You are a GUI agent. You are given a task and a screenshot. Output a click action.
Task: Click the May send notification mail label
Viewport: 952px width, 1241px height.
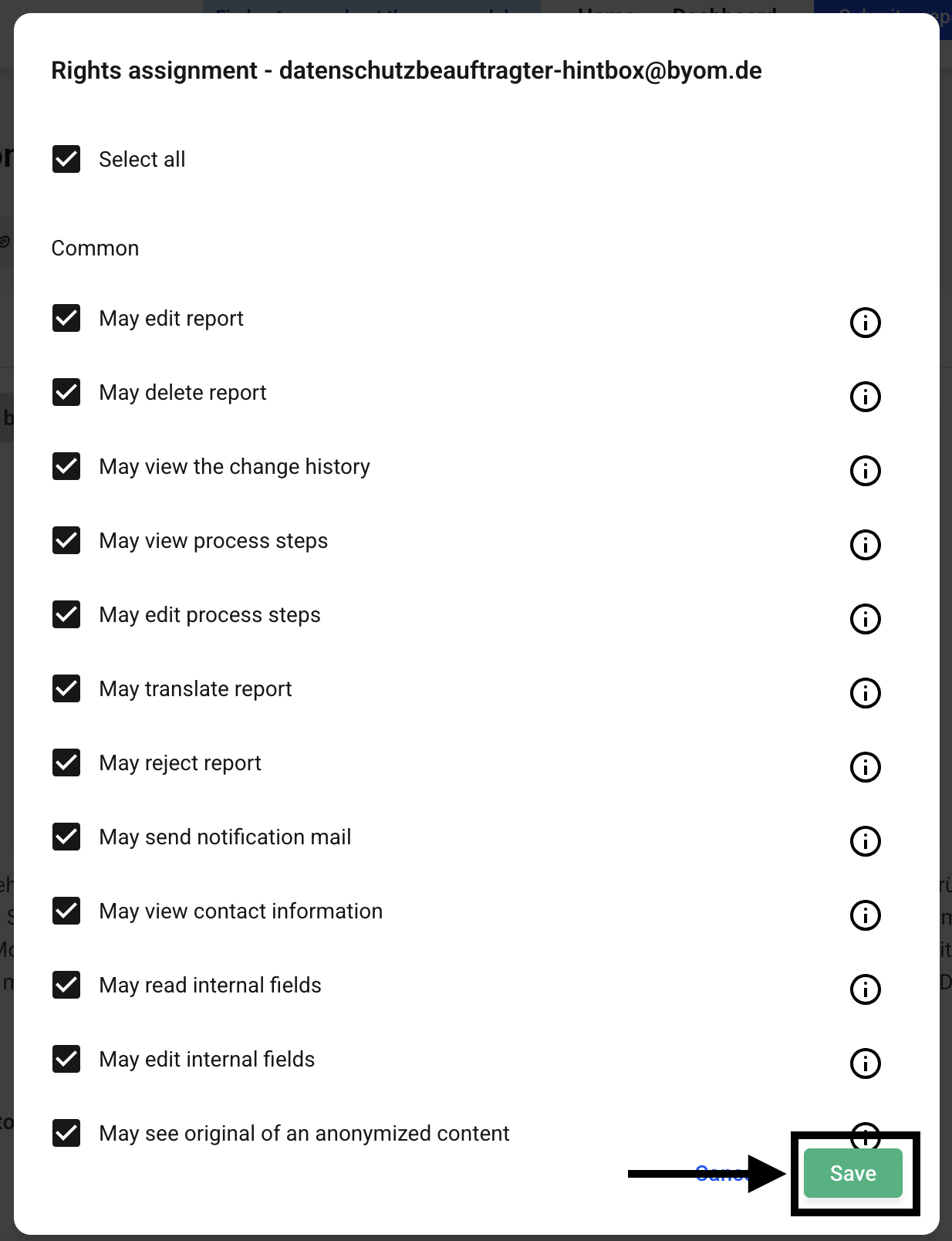[x=224, y=837]
